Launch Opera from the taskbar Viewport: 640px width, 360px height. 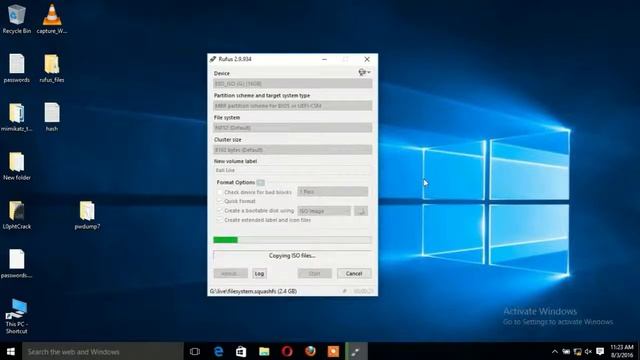[x=287, y=351]
